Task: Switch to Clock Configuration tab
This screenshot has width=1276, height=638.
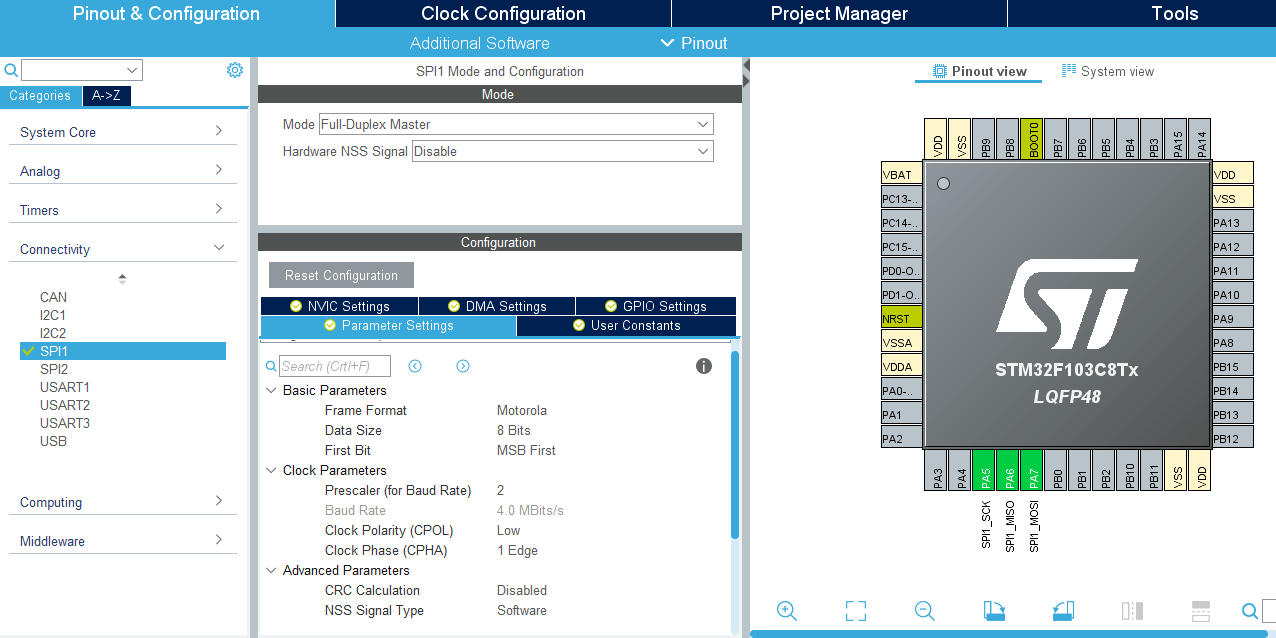Action: (503, 14)
